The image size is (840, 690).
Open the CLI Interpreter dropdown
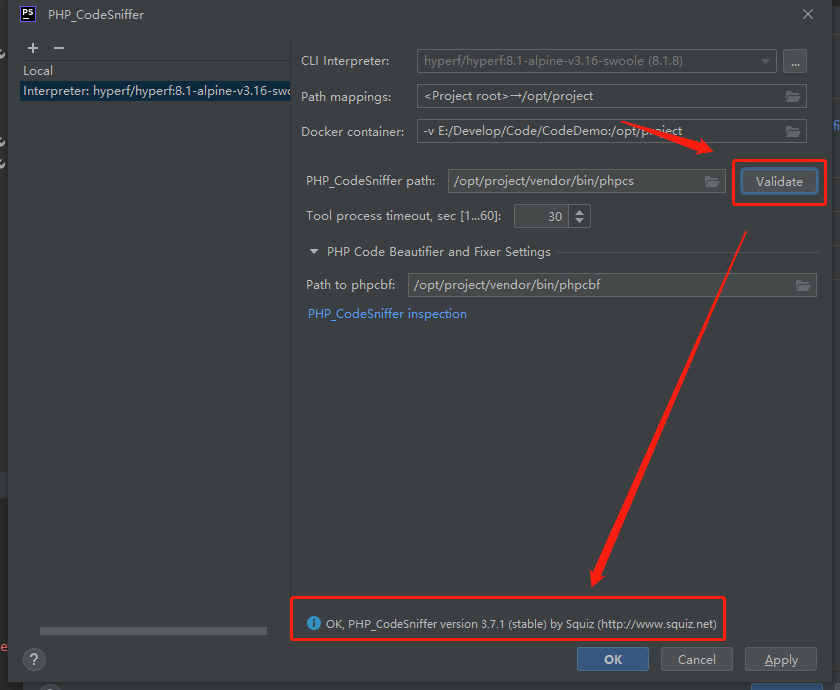coord(596,61)
